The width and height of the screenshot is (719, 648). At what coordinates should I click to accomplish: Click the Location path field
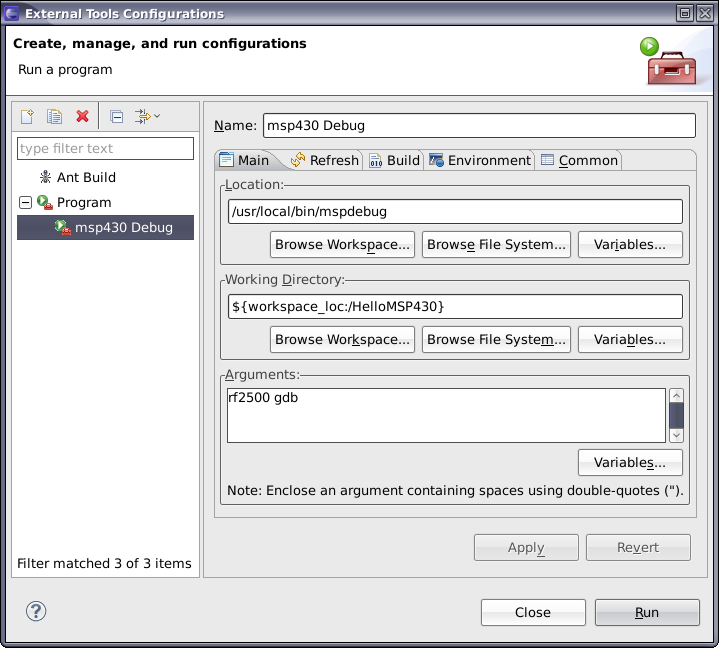[455, 212]
